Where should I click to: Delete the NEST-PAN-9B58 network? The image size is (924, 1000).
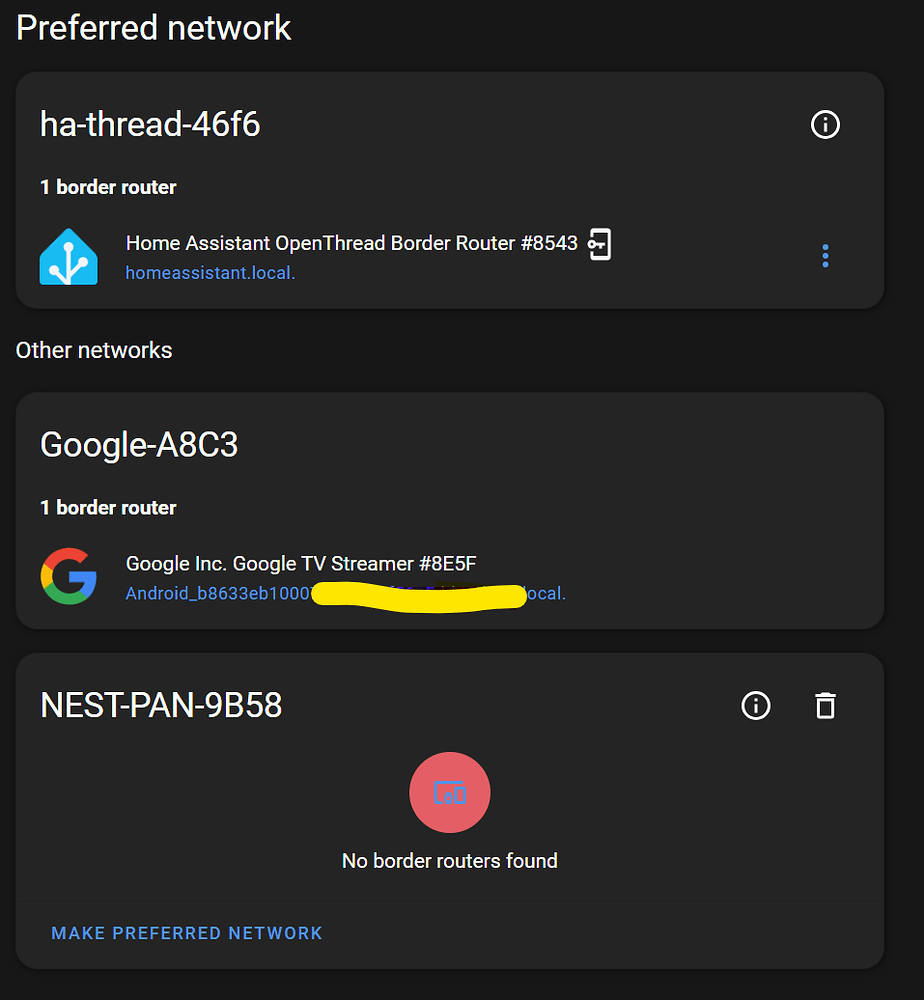825,706
